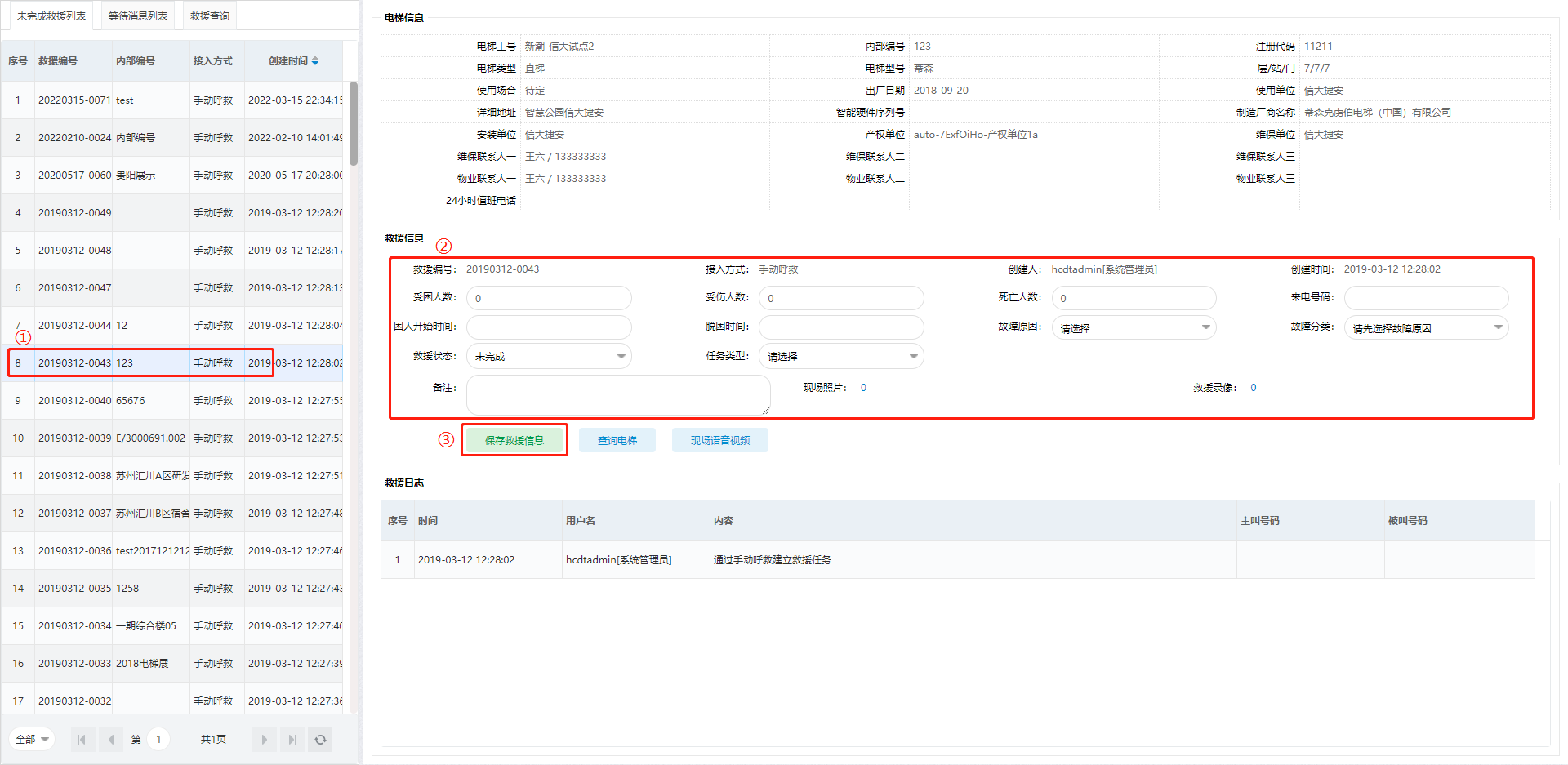Open the 救援查询 tab
This screenshot has height=765, width=1568.
210,16
